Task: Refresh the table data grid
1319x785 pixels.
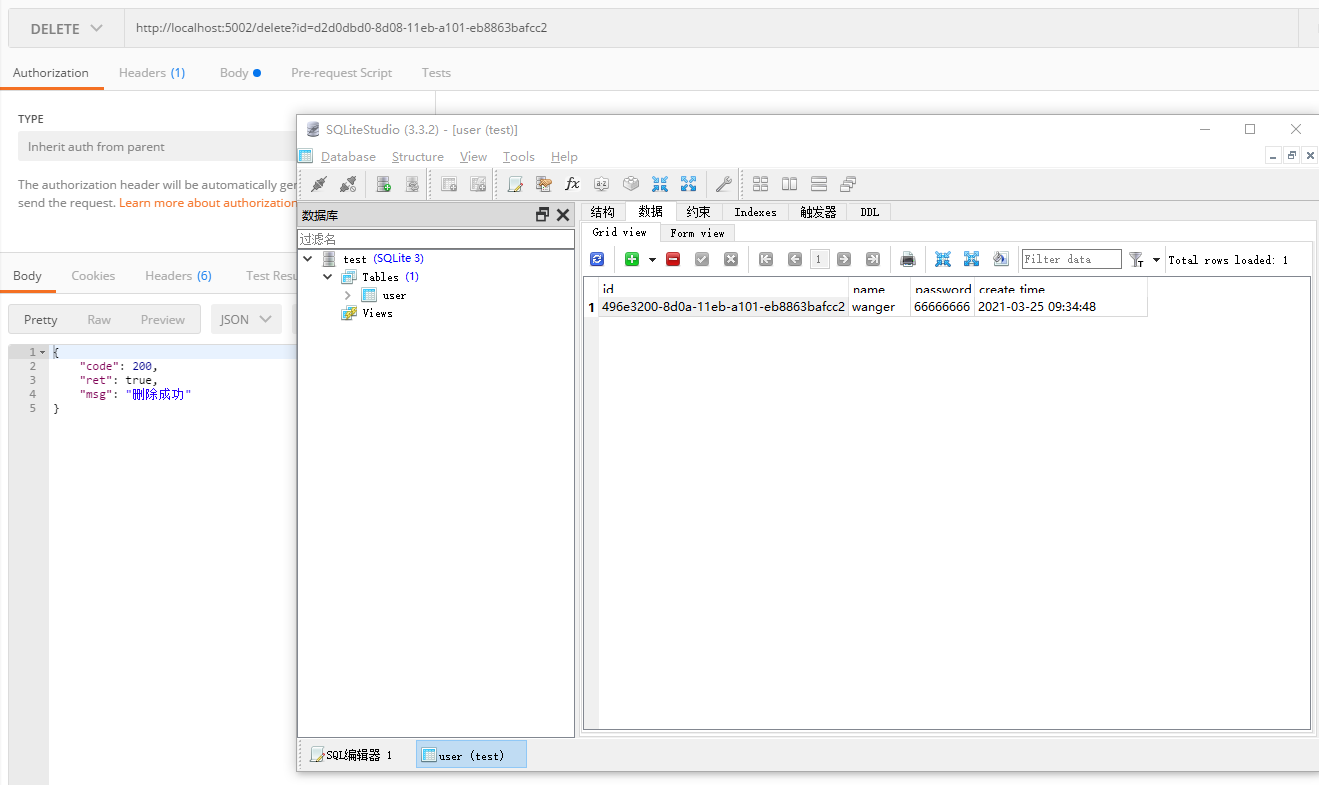Action: [597, 259]
